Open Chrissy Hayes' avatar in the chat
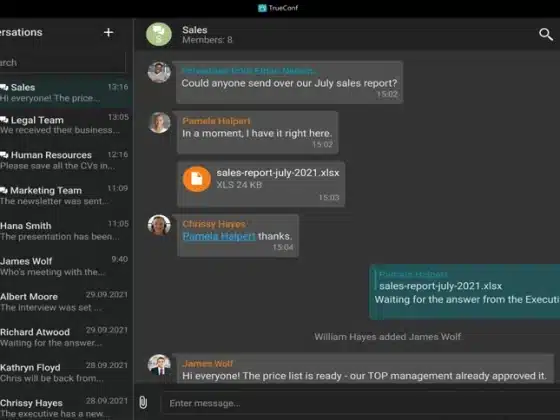Viewport: 560px width, 420px height. [159, 225]
